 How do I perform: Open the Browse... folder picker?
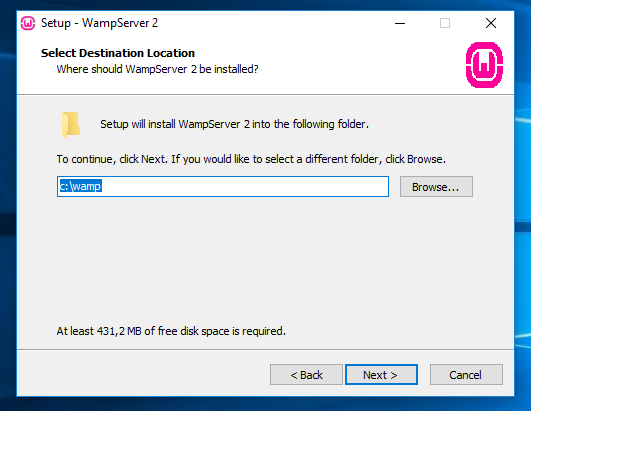point(436,187)
